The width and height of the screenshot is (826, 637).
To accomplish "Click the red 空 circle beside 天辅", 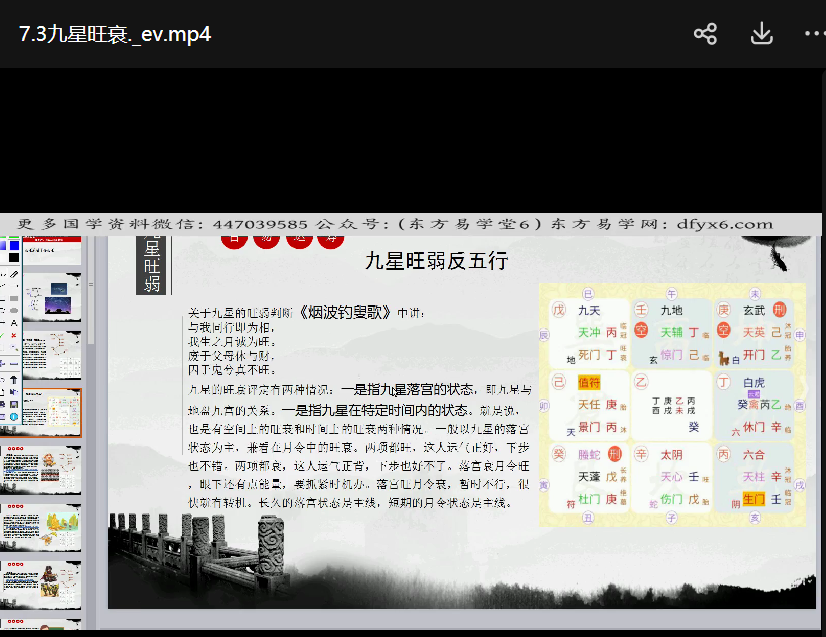I will (x=641, y=332).
